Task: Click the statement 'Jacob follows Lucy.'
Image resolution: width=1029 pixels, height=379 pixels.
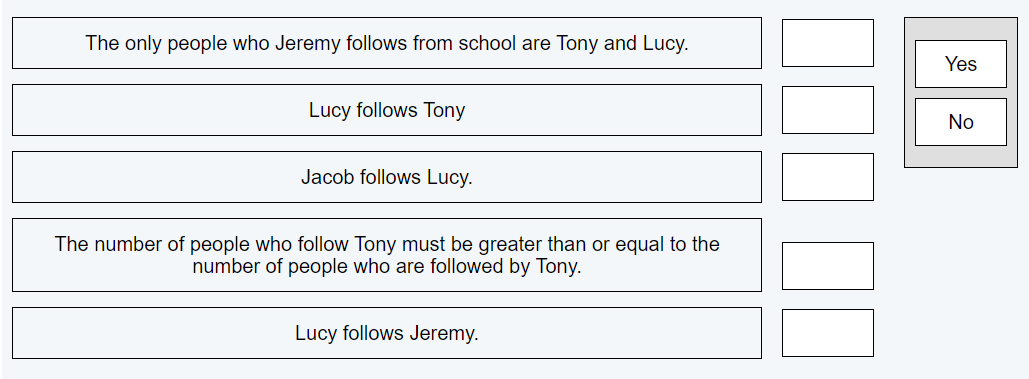Action: (x=387, y=177)
